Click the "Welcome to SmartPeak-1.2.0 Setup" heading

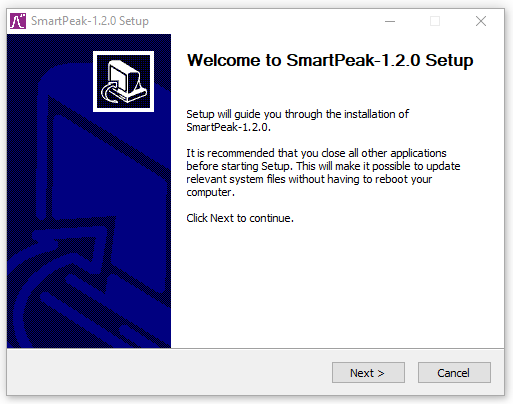(x=330, y=60)
